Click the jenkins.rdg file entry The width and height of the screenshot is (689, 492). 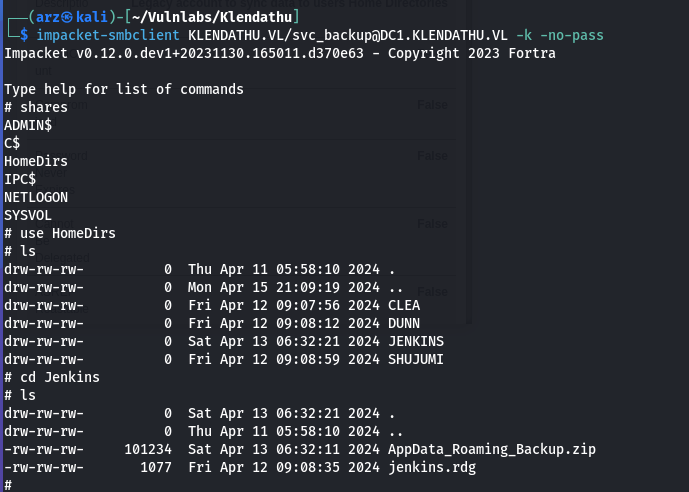(432, 467)
